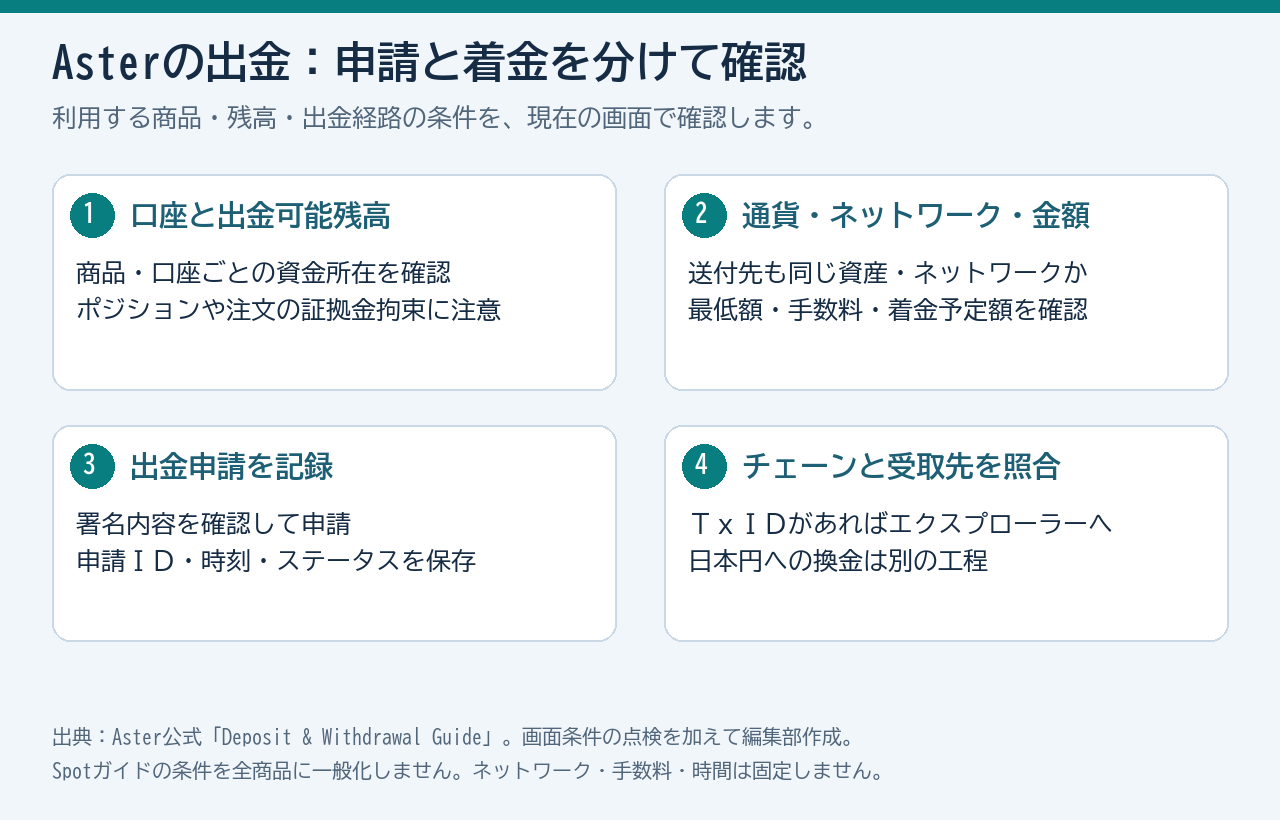
Task: Click the line "ＴｘＩＤがあればエクスプローラーへ"
Action: tap(901, 523)
